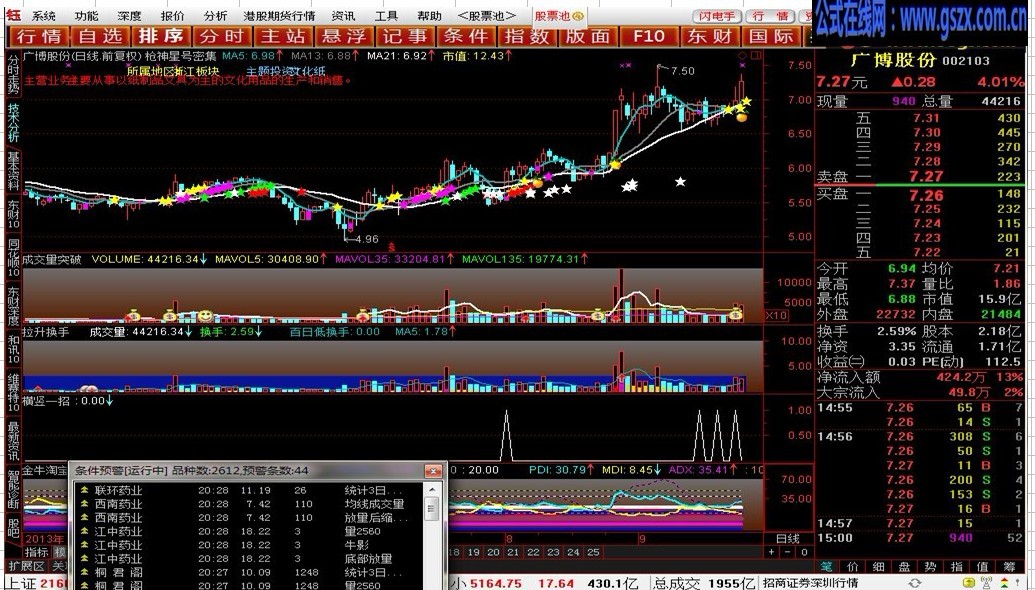Select the 江中药业 牛影 alert row
The image size is (1035, 590).
(247, 545)
